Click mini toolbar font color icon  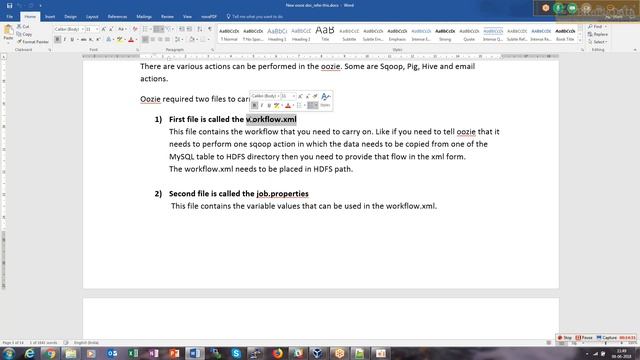tap(288, 105)
